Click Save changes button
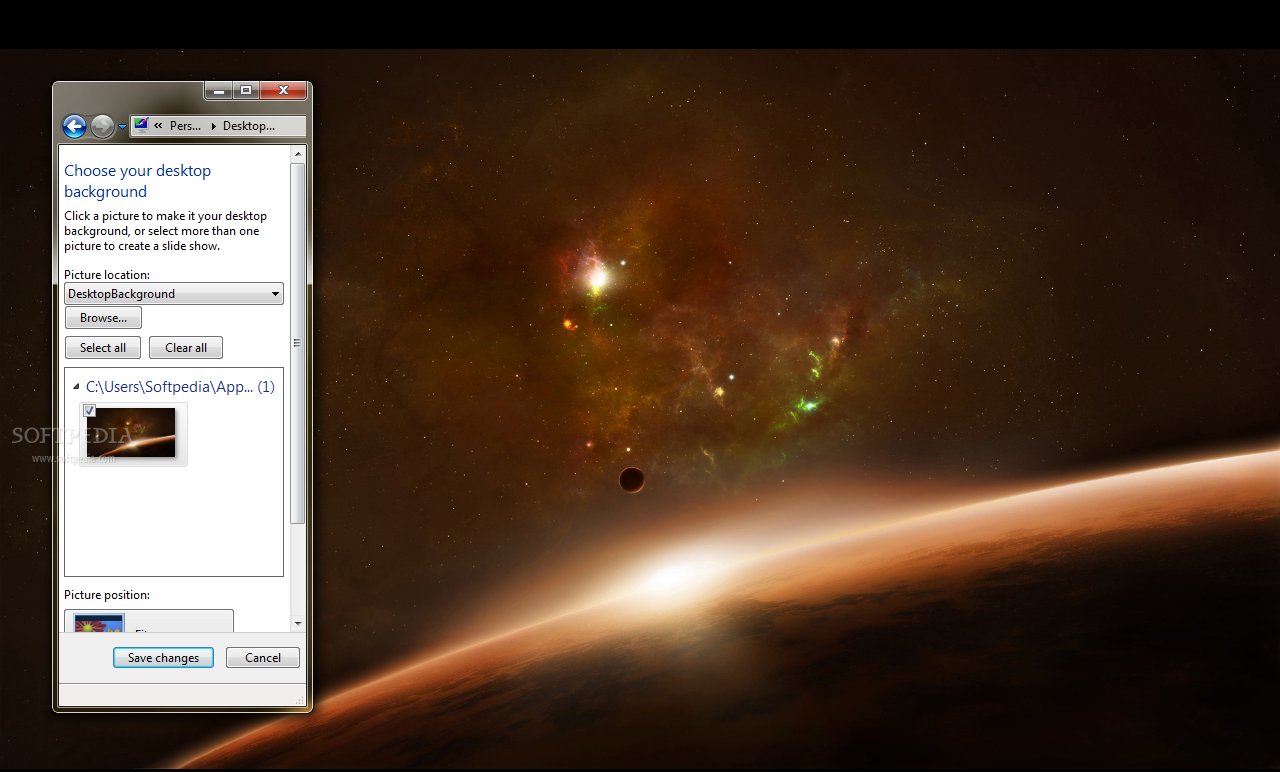This screenshot has height=772, width=1280. 163,658
